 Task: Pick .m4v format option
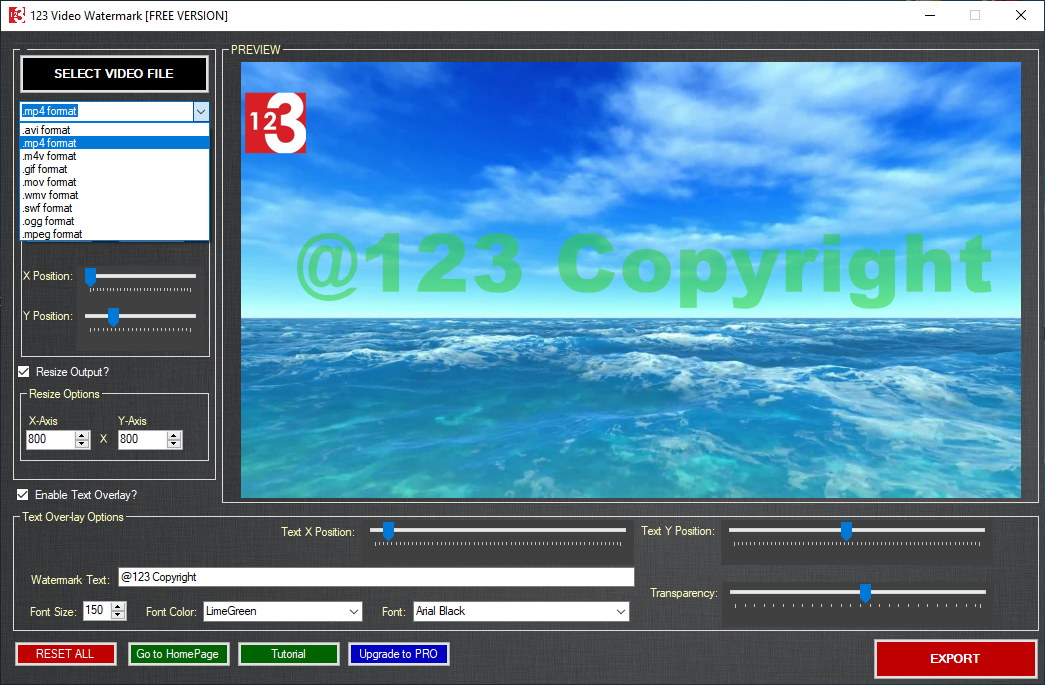coord(115,156)
